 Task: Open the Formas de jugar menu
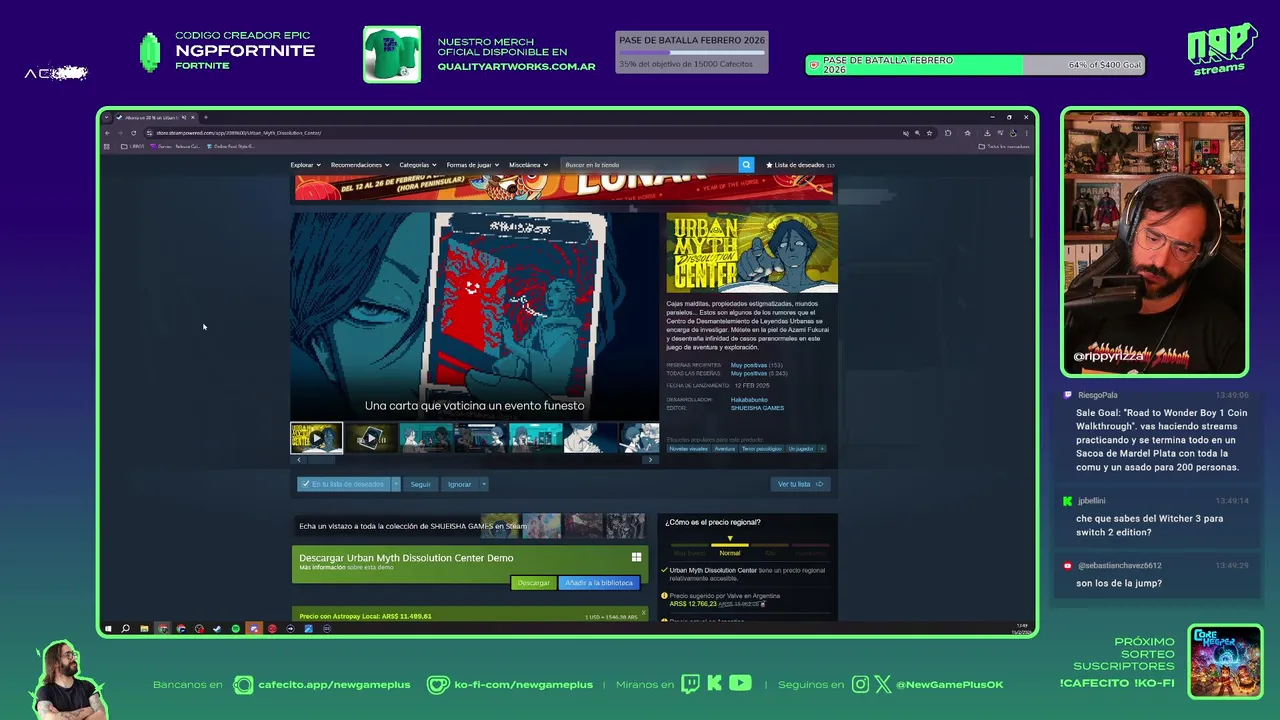[x=472, y=165]
